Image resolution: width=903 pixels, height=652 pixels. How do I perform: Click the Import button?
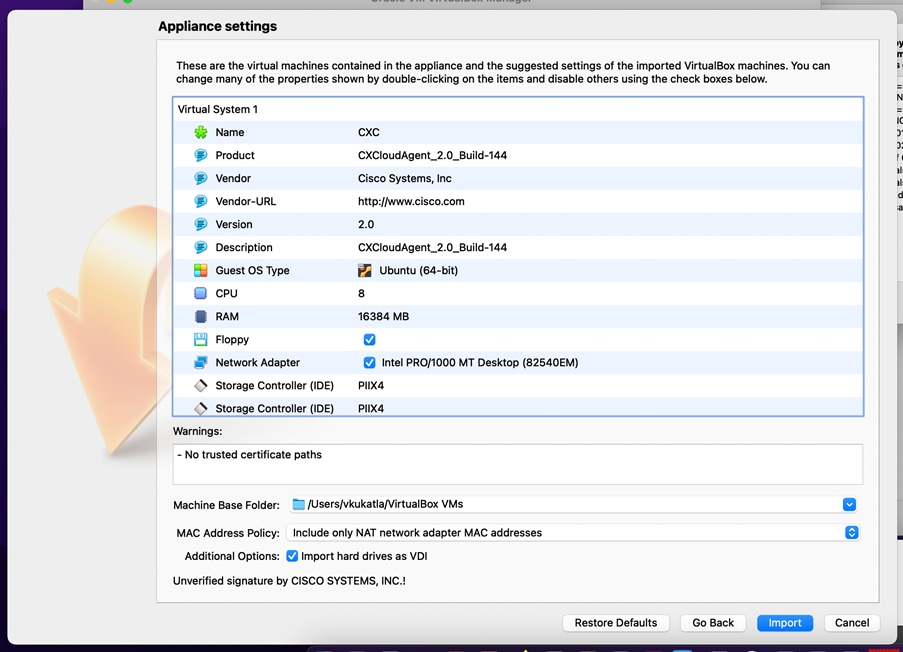[785, 623]
